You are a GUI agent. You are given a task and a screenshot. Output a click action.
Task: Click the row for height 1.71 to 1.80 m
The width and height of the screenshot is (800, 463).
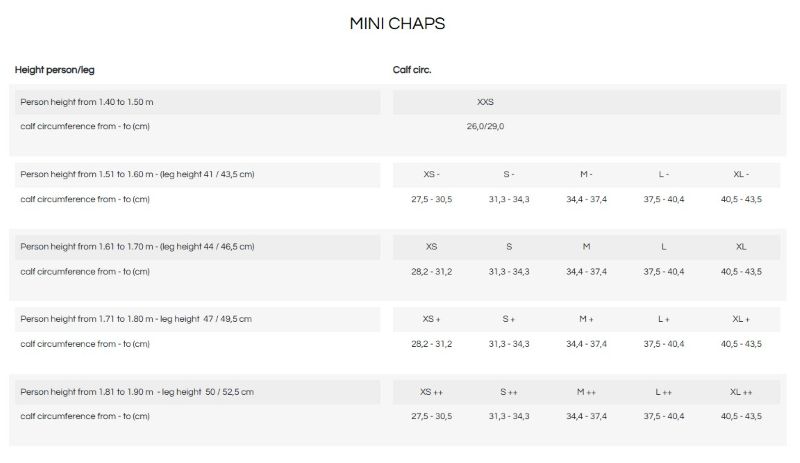tap(136, 319)
